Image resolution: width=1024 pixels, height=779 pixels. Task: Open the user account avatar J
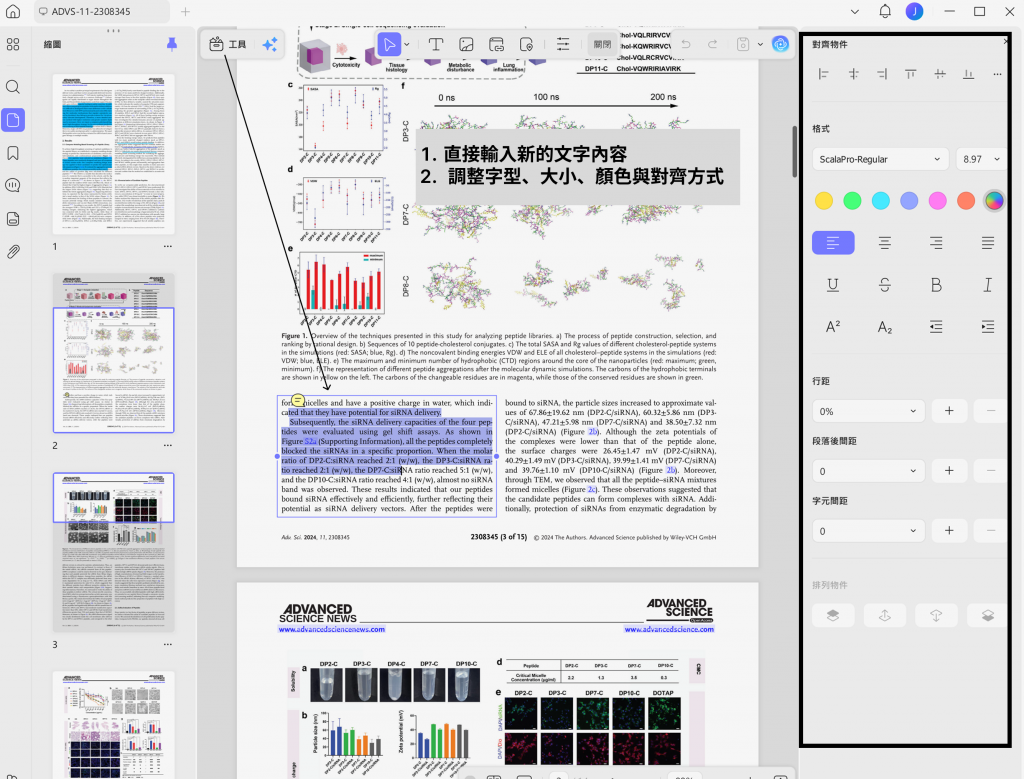point(914,11)
